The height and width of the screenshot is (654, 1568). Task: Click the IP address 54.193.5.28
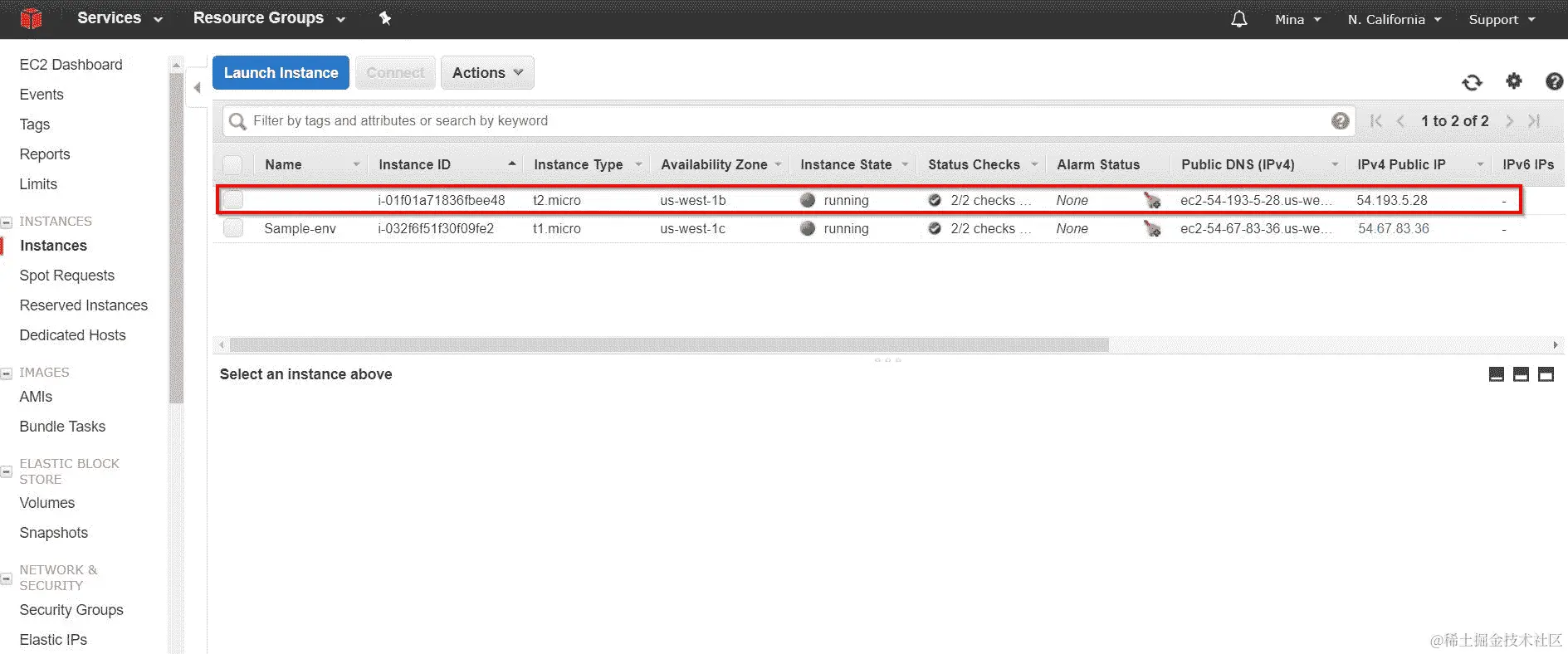pyautogui.click(x=1392, y=200)
